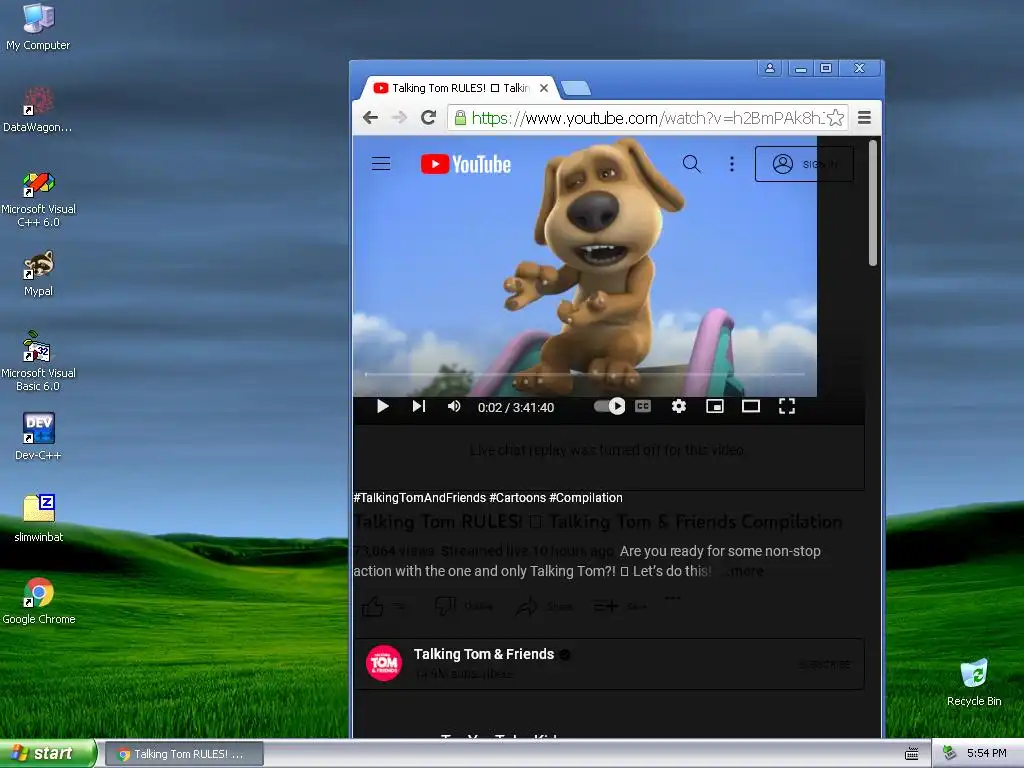The width and height of the screenshot is (1024, 768).
Task: Select My Computer desktop icon
Action: pos(38,27)
